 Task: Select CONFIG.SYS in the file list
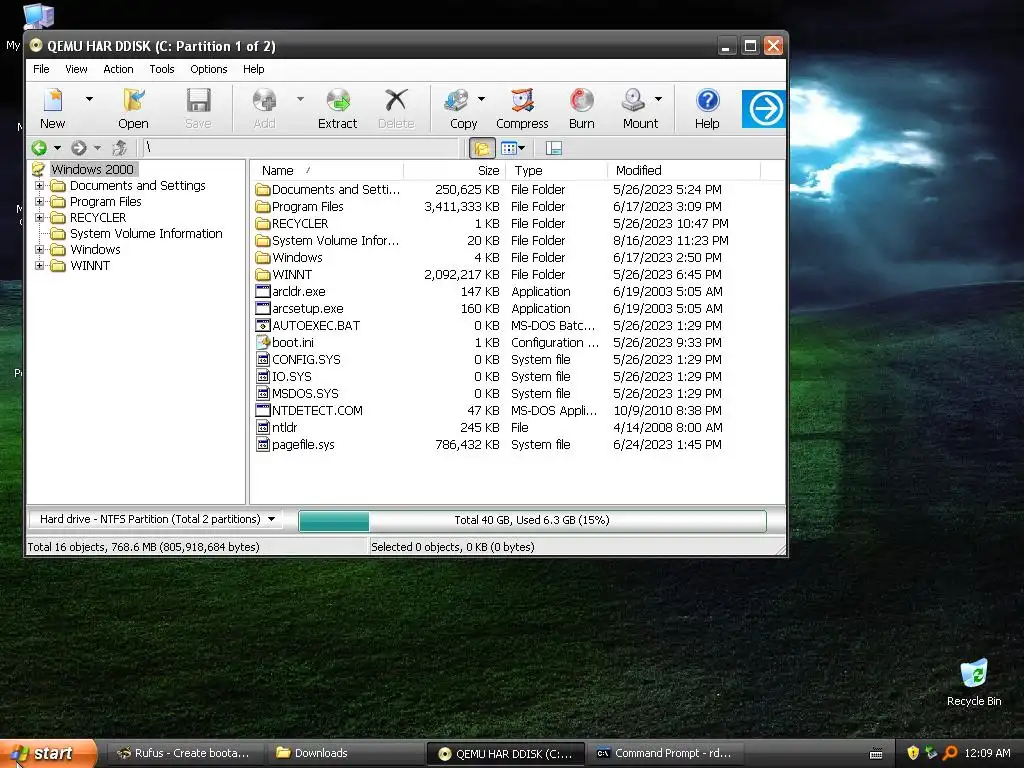click(x=306, y=360)
